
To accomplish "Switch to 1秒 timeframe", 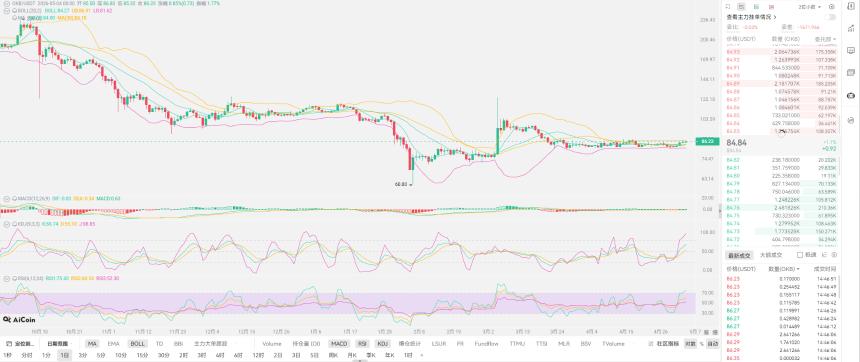I will click(x=7, y=355).
